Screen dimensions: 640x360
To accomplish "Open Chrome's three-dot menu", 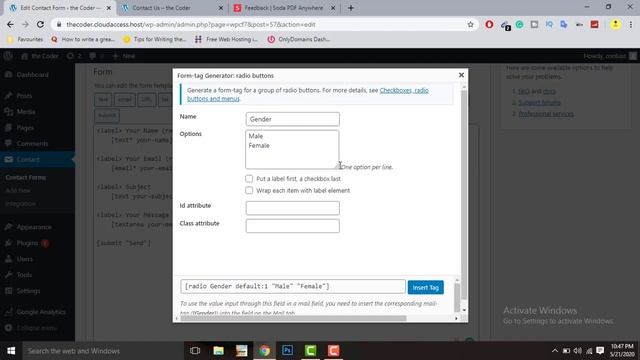I will 631,24.
